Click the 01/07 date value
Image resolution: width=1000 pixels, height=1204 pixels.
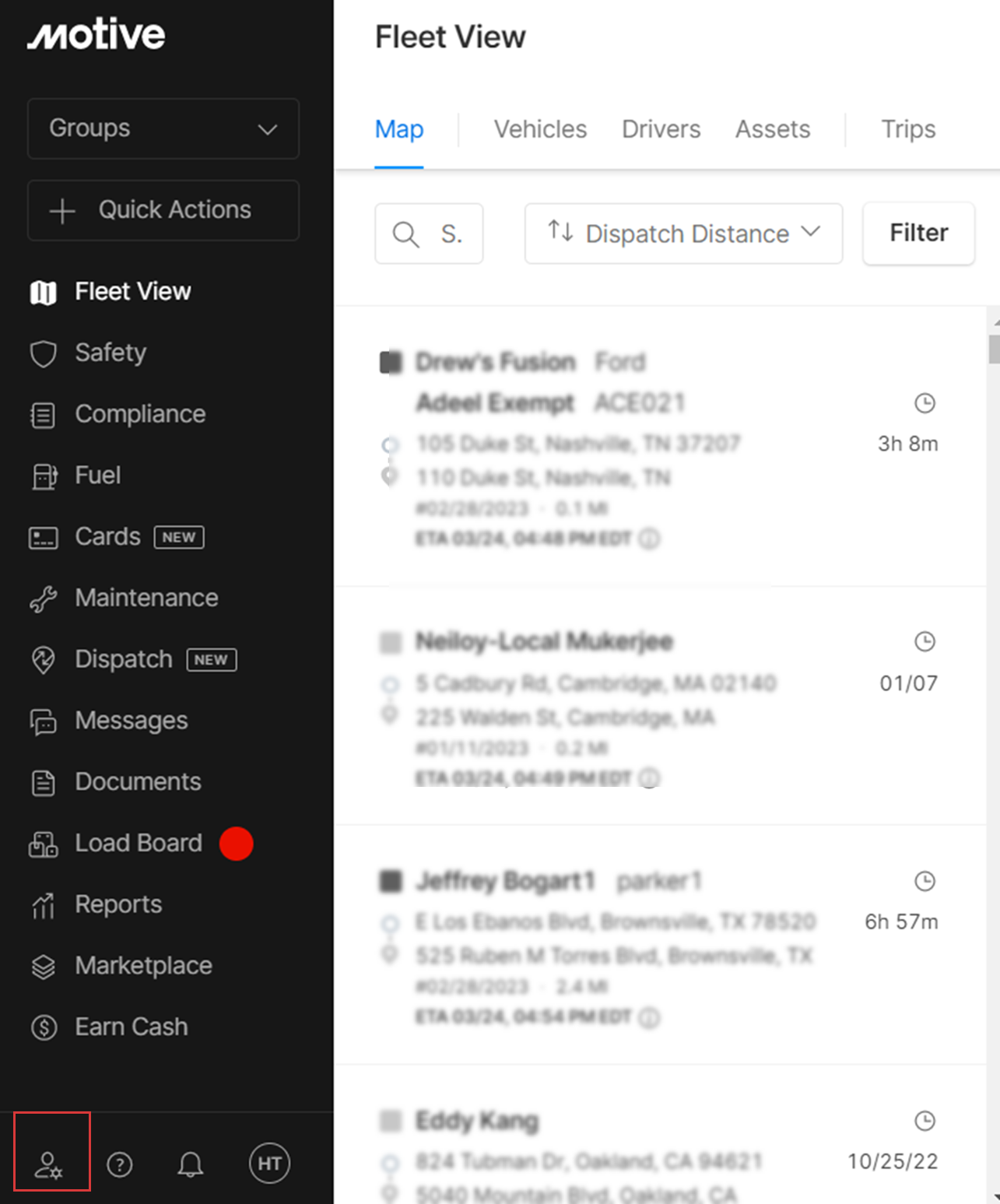[x=908, y=683]
